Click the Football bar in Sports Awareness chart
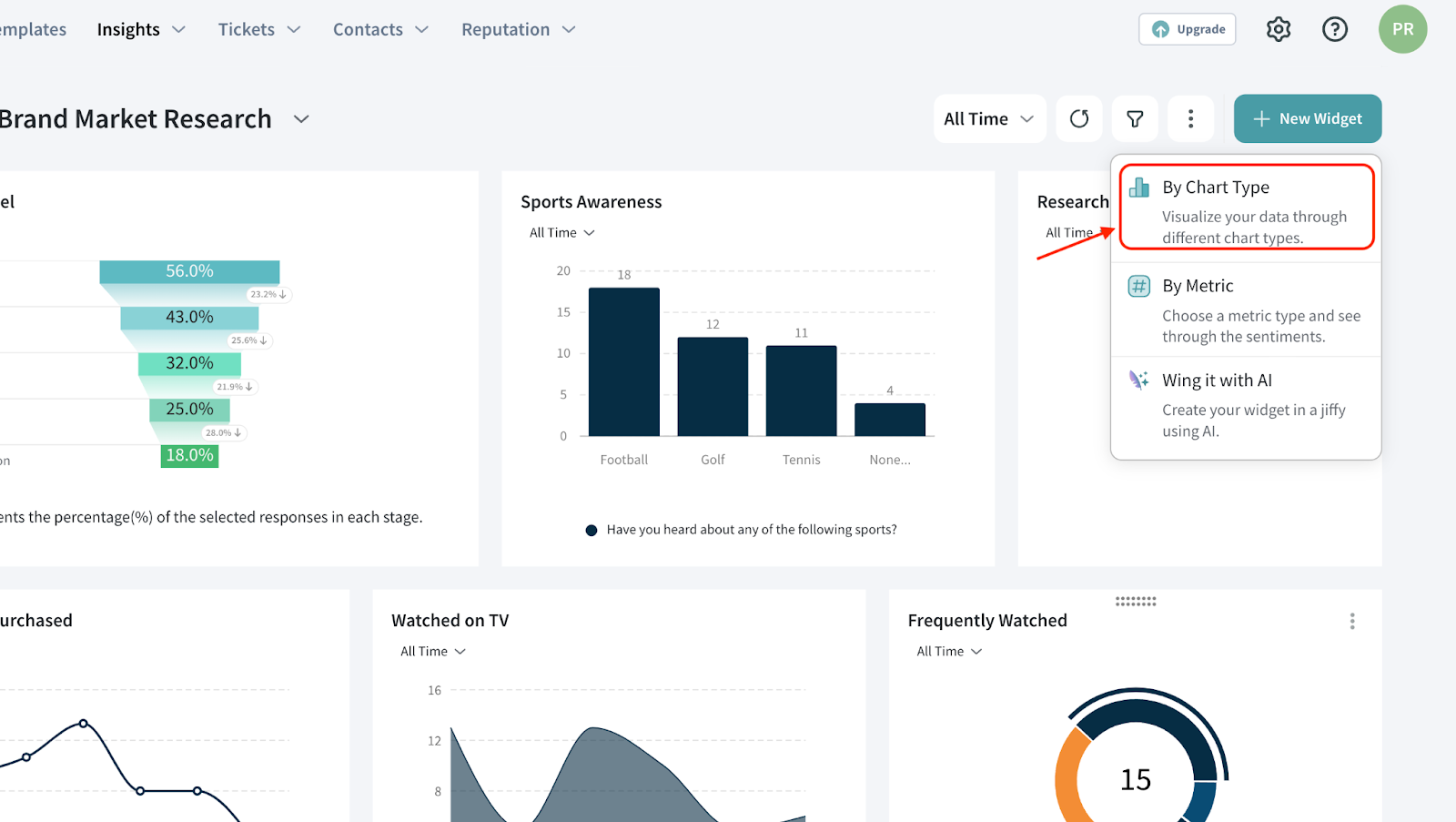This screenshot has width=1456, height=822. (x=623, y=362)
